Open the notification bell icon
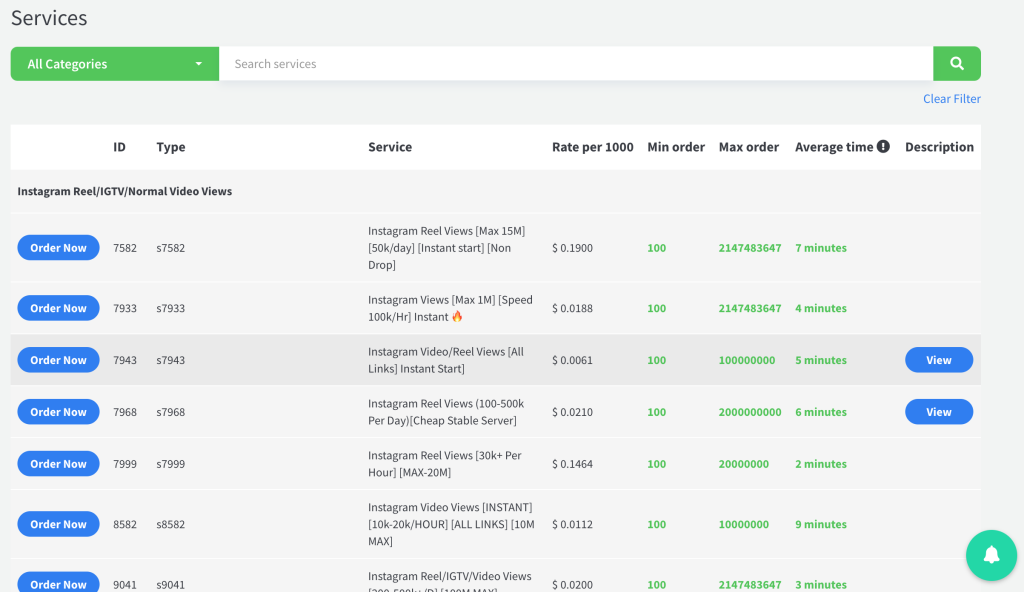1024x592 pixels. 991,555
